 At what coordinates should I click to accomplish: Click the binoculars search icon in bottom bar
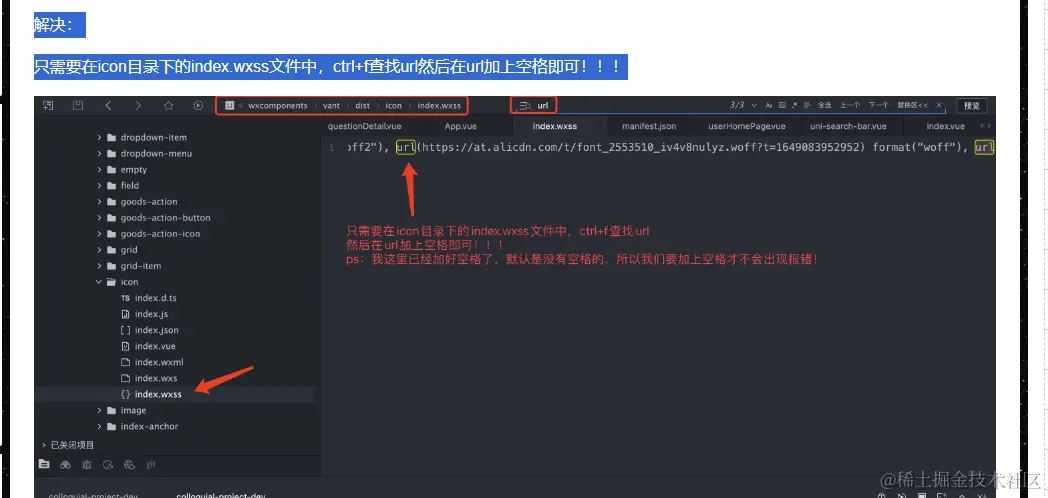pyautogui.click(x=65, y=465)
